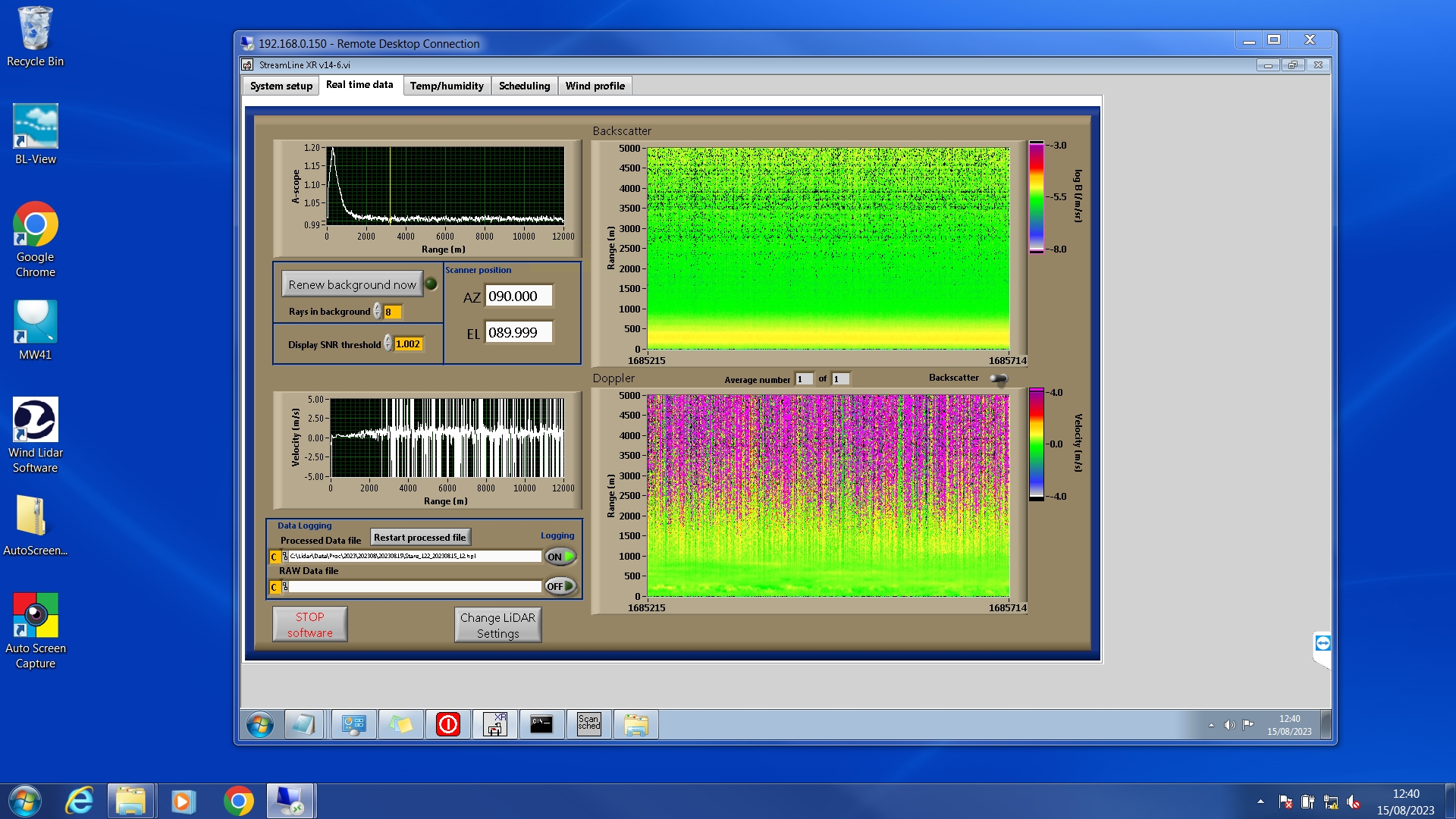Viewport: 1456px width, 819px height.
Task: Adjust Rays in background stepper arrows
Action: coord(377,312)
